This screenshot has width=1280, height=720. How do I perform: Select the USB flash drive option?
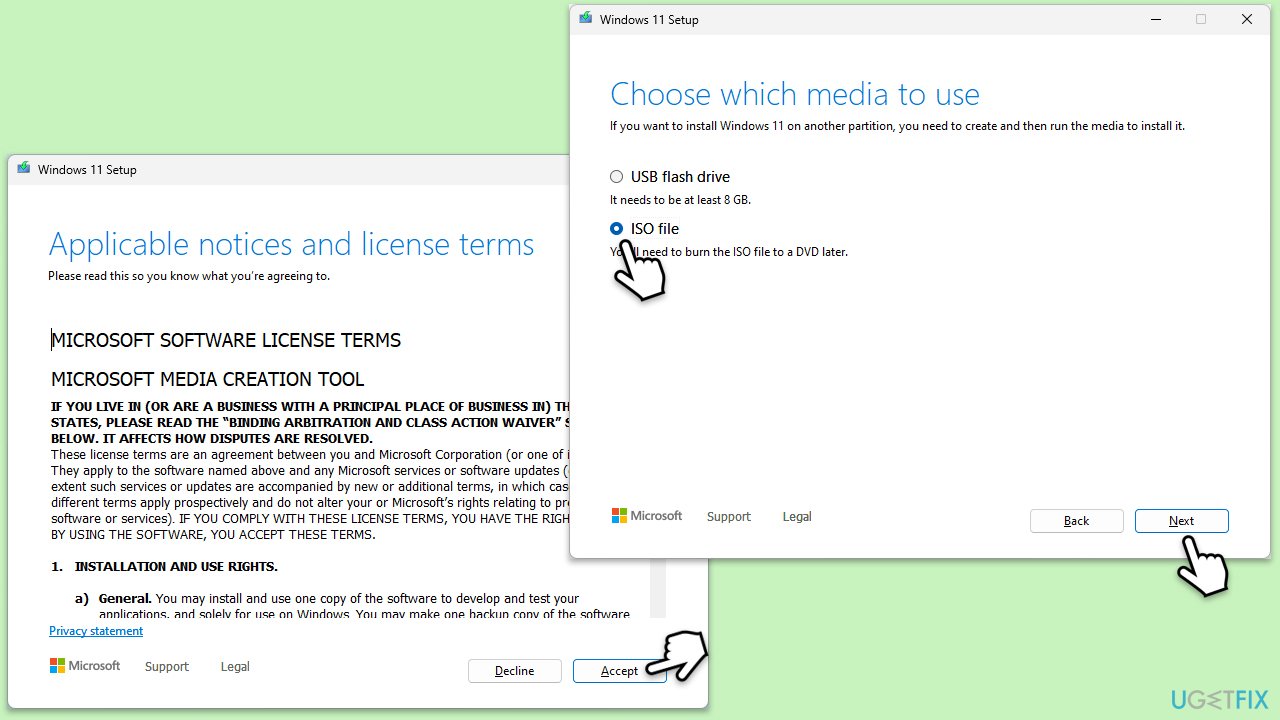click(x=617, y=177)
